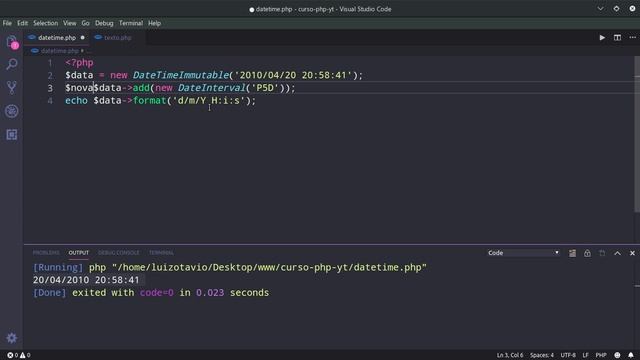This screenshot has width=640, height=360.
Task: Split the editor to the right
Action: click(x=617, y=38)
